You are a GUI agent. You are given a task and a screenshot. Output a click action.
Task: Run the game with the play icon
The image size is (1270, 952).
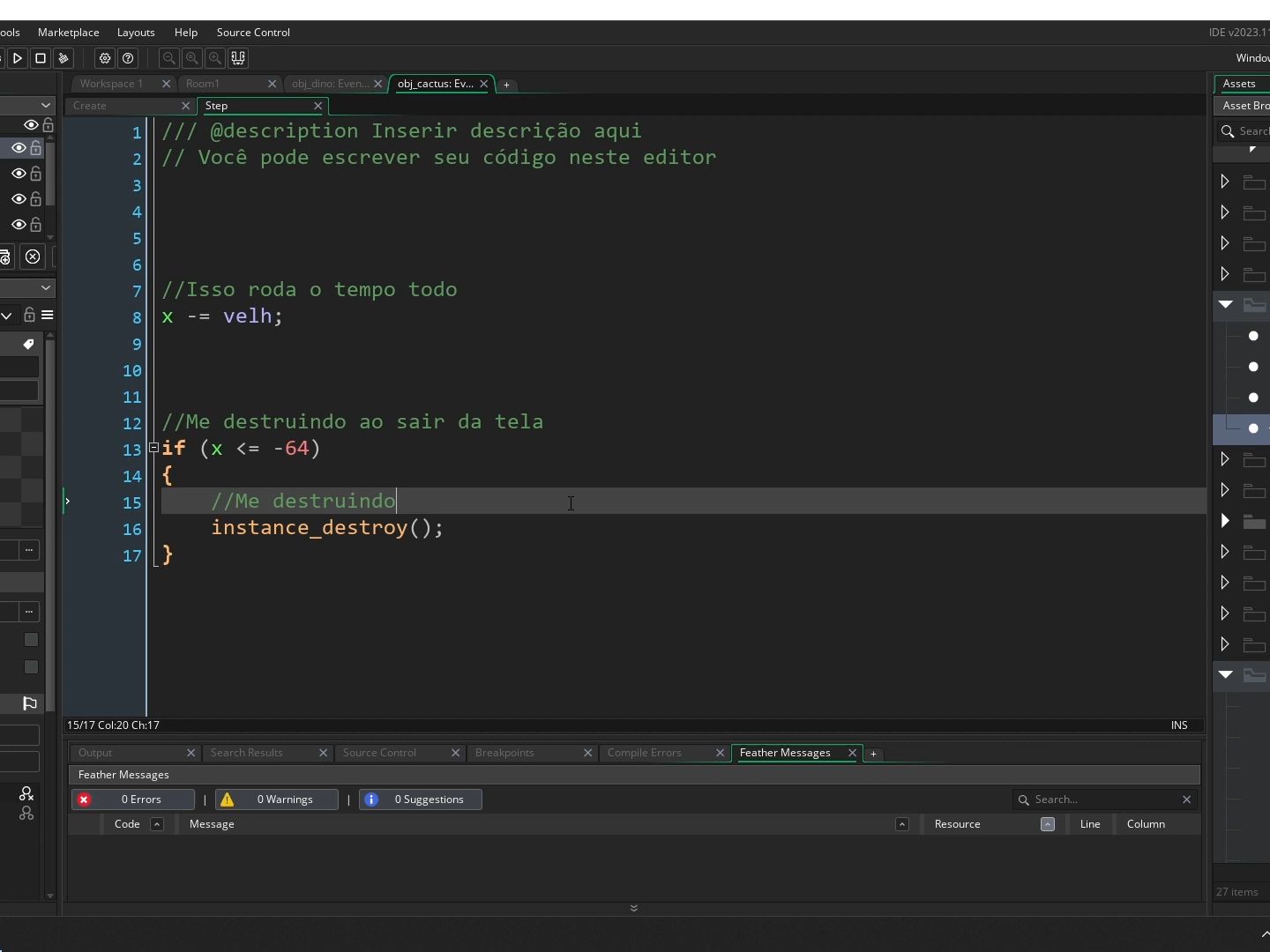click(x=17, y=58)
